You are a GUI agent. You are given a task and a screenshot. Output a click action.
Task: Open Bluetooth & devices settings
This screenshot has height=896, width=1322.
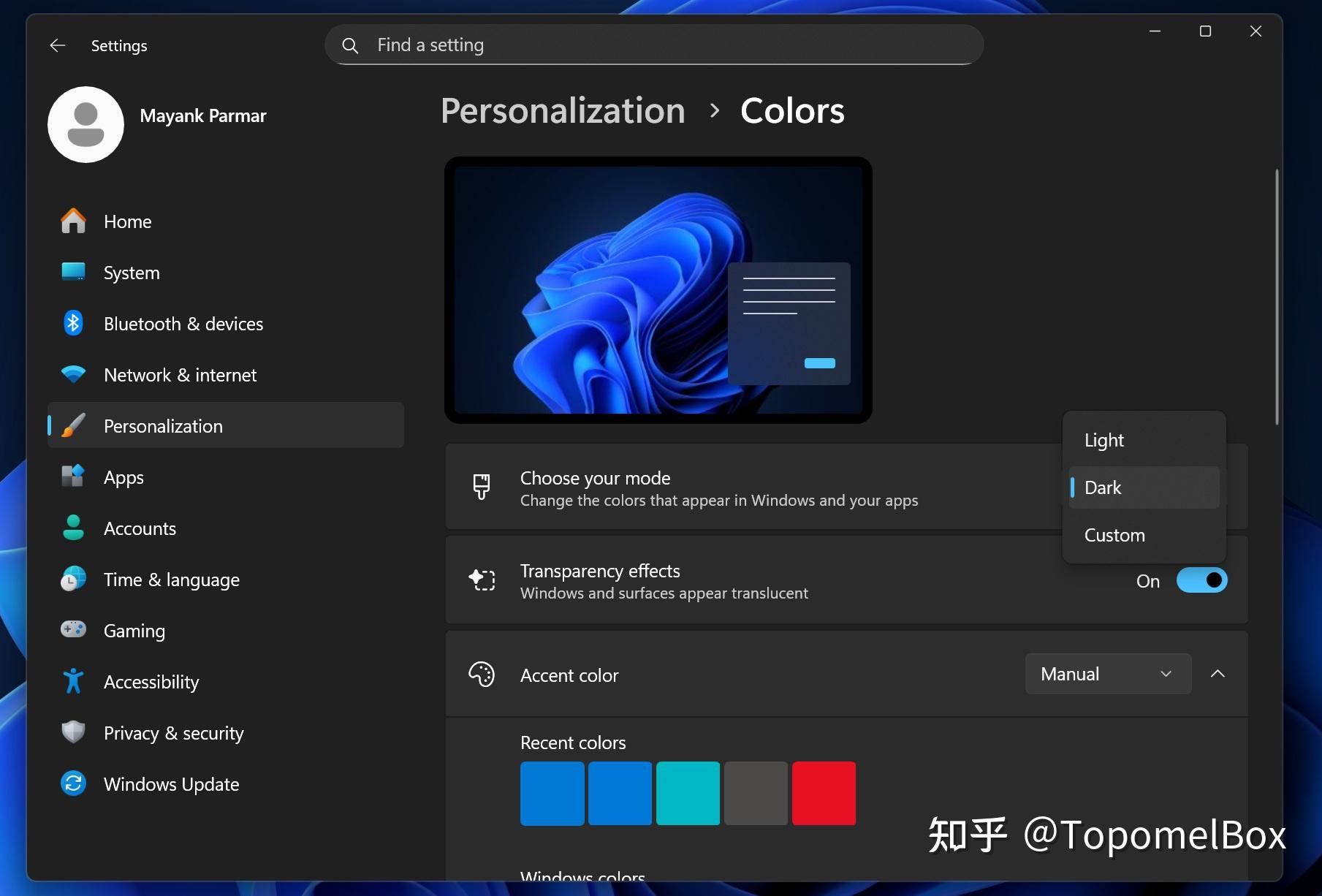pyautogui.click(x=226, y=323)
